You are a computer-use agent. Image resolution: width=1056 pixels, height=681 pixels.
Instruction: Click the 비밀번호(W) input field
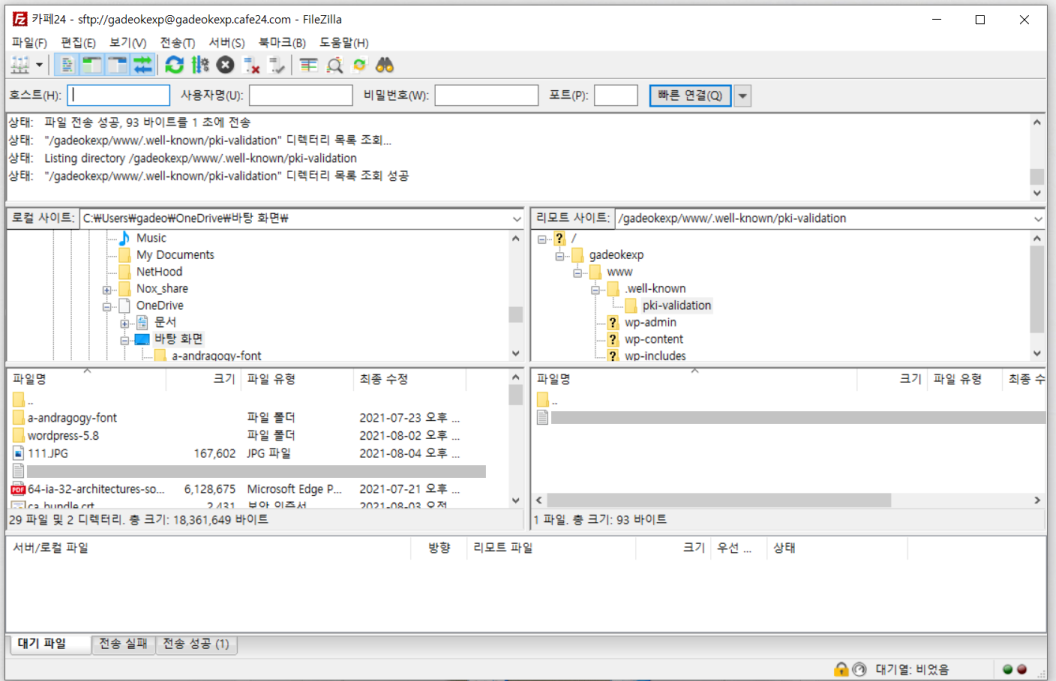(486, 95)
